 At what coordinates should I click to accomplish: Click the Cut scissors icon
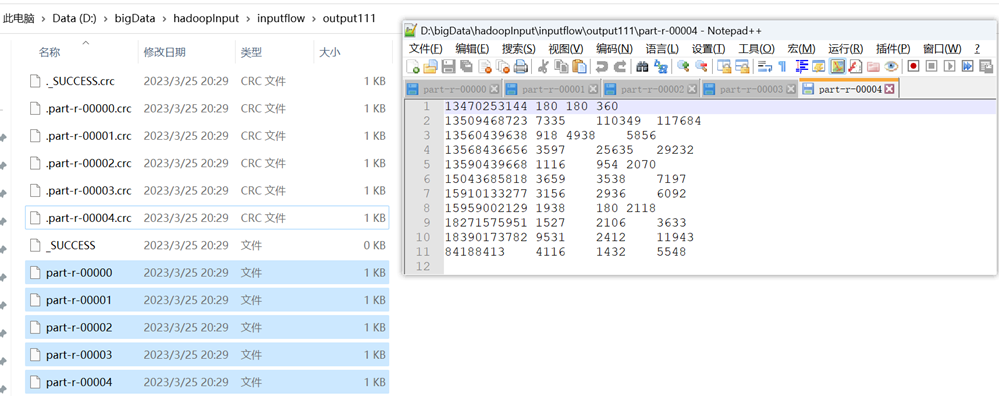click(x=543, y=66)
